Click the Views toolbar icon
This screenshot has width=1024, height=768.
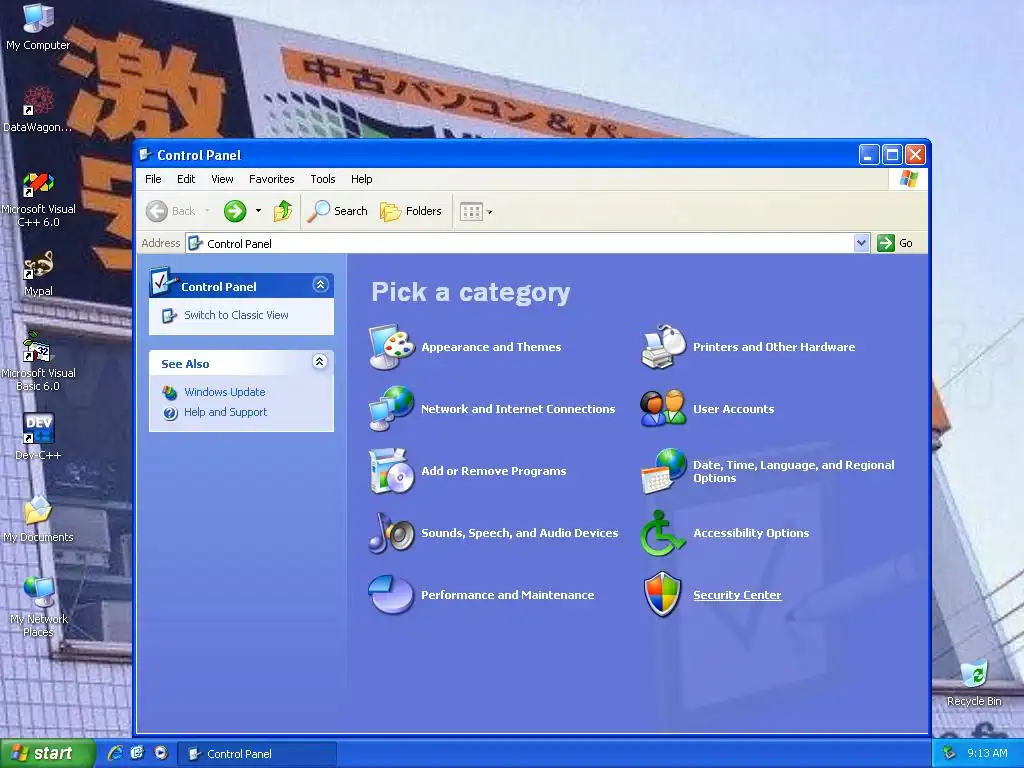point(471,211)
